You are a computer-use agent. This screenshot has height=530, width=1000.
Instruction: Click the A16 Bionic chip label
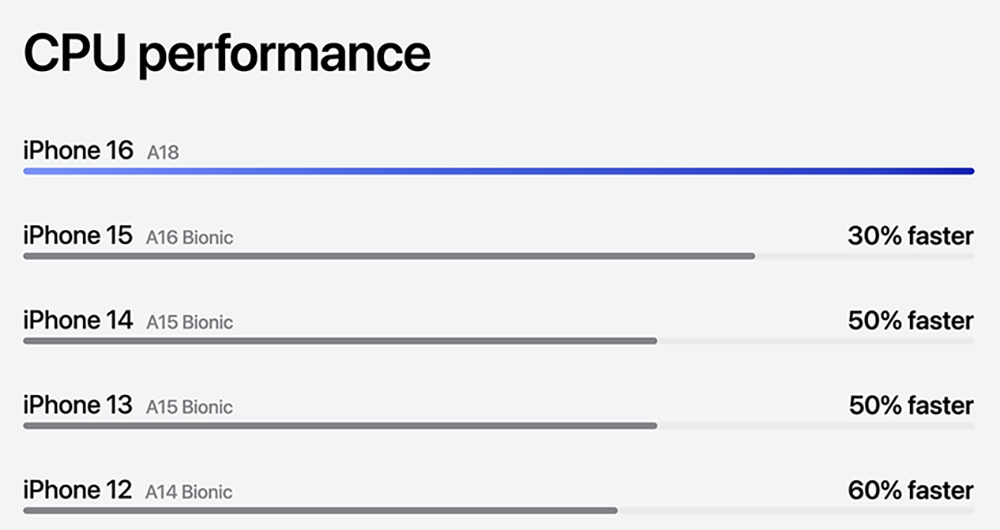pos(189,238)
